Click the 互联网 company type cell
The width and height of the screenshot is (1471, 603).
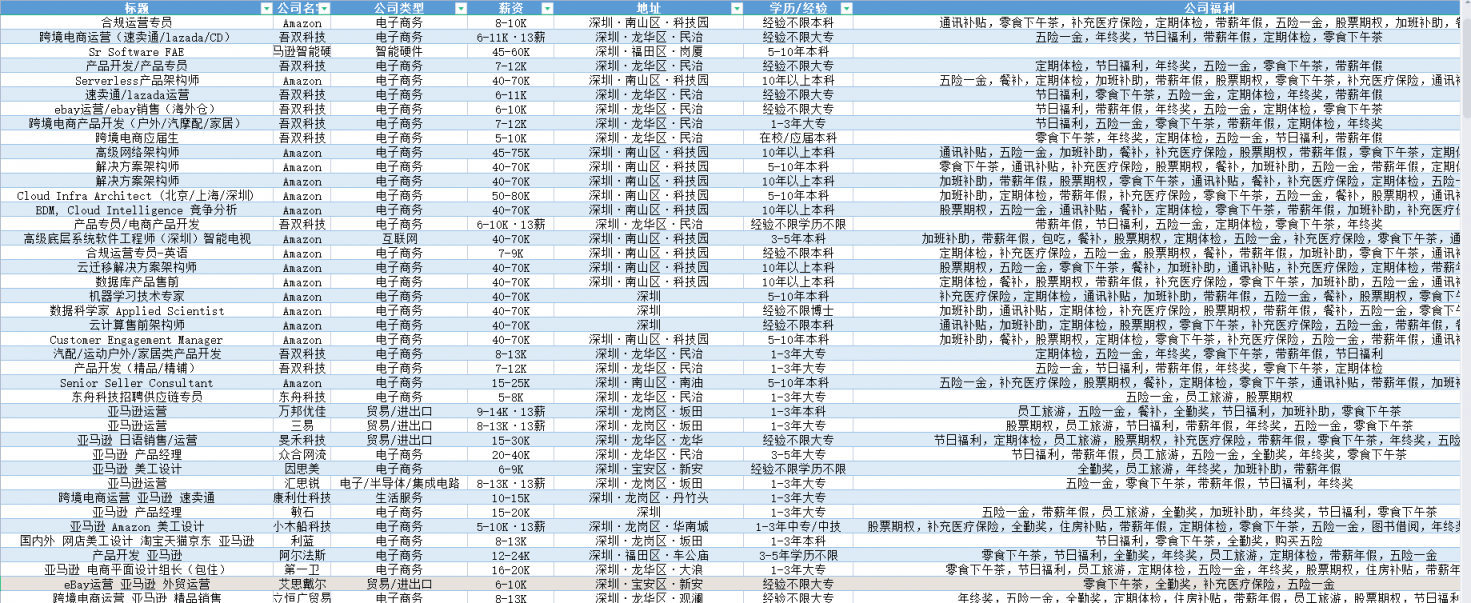tap(399, 239)
